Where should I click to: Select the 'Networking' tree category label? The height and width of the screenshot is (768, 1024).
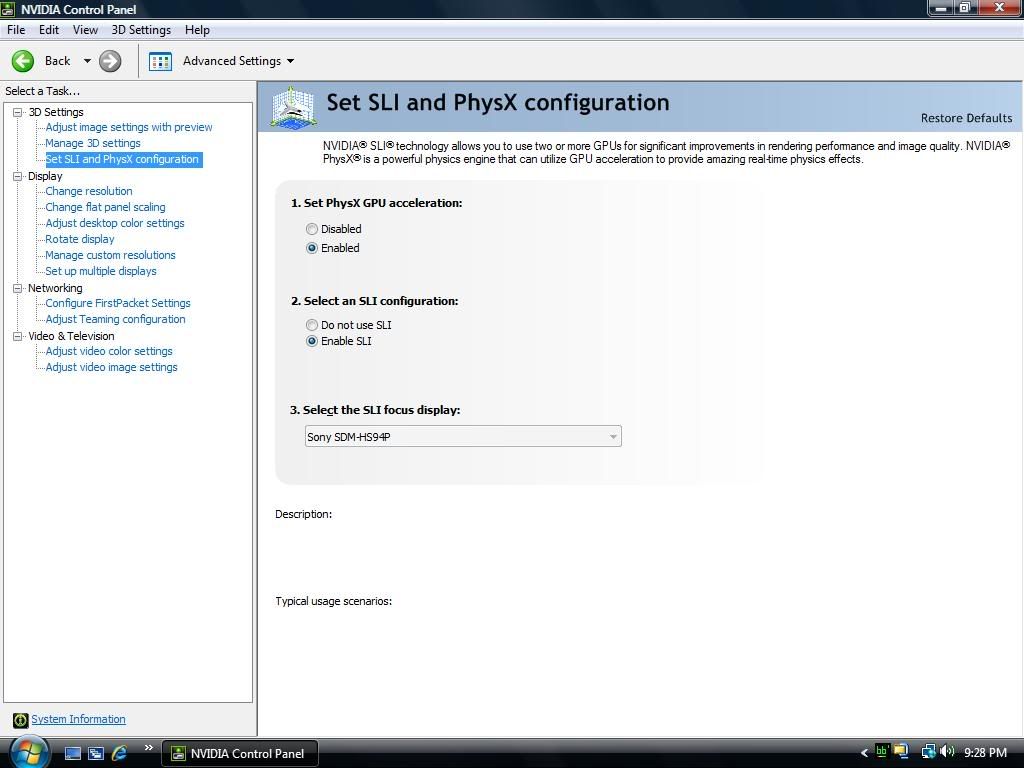[x=55, y=288]
